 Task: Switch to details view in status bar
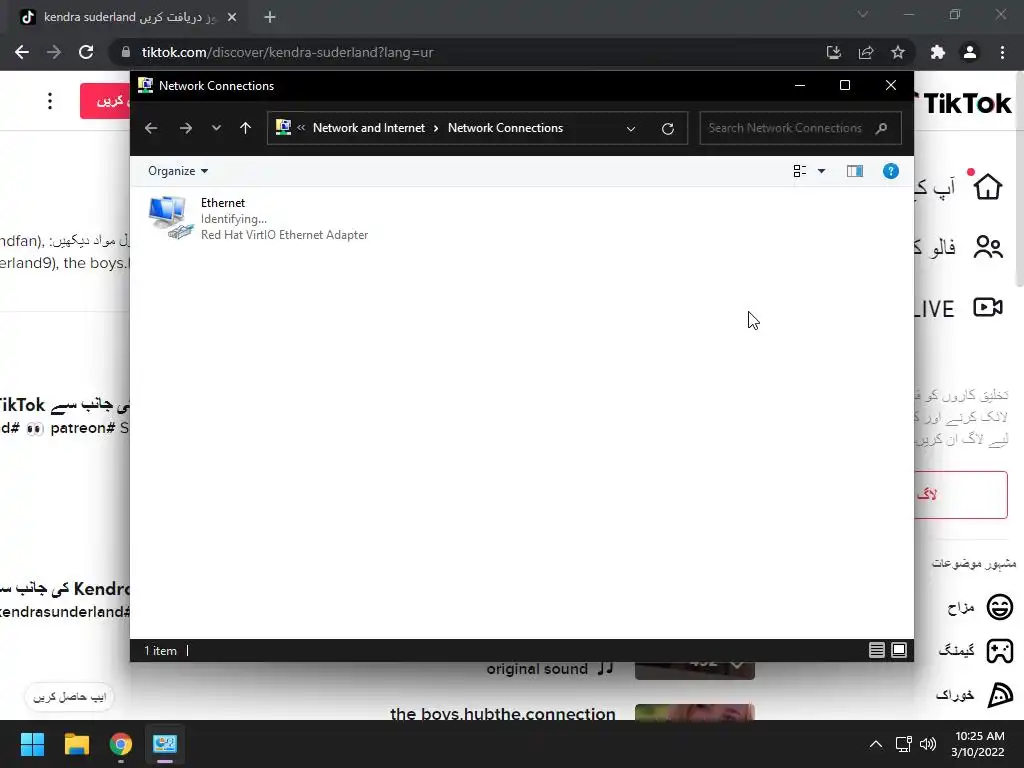[876, 650]
